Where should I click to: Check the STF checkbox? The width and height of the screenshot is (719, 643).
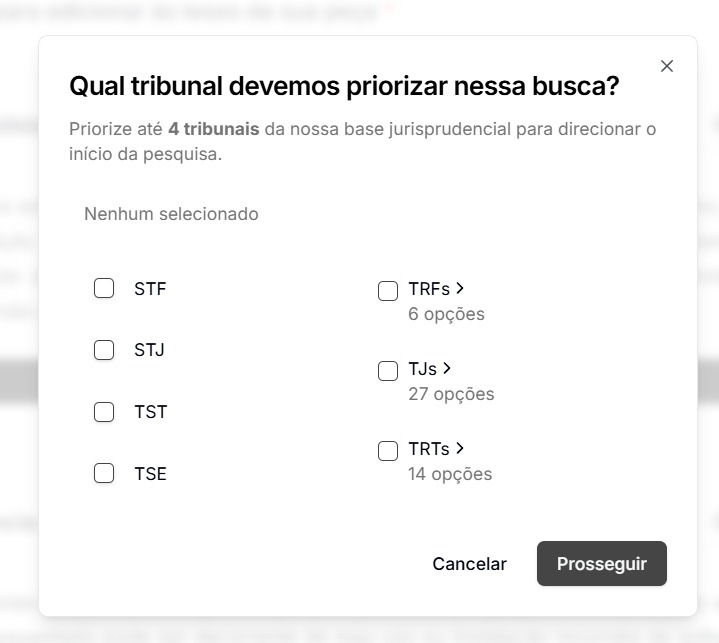104,289
